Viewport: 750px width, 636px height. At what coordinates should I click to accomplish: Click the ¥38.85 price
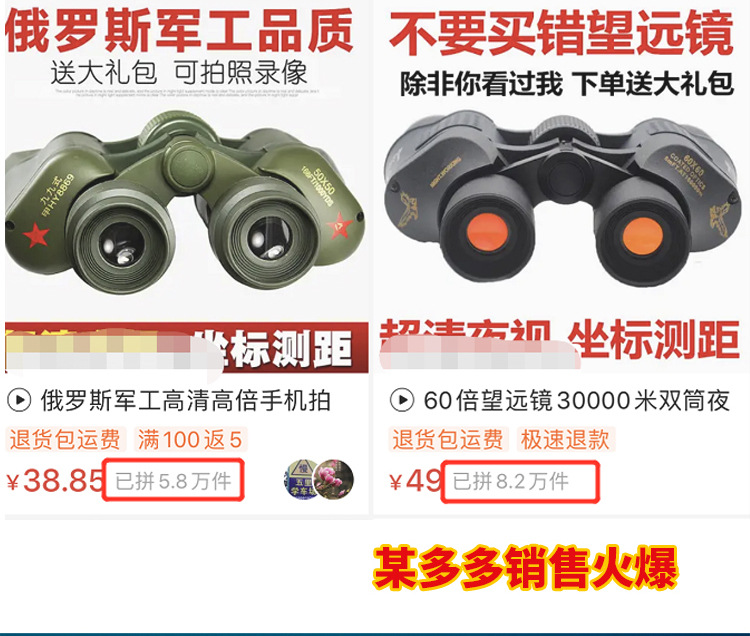55,481
